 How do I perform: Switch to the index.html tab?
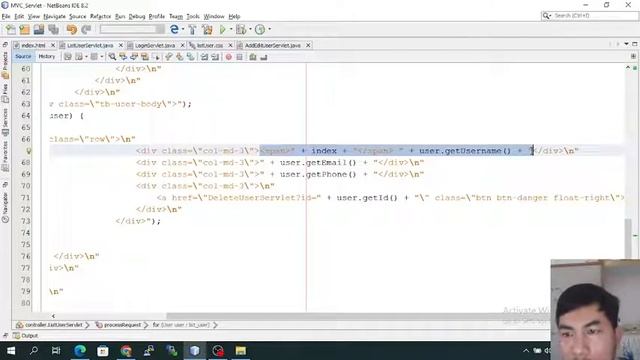pyautogui.click(x=33, y=45)
